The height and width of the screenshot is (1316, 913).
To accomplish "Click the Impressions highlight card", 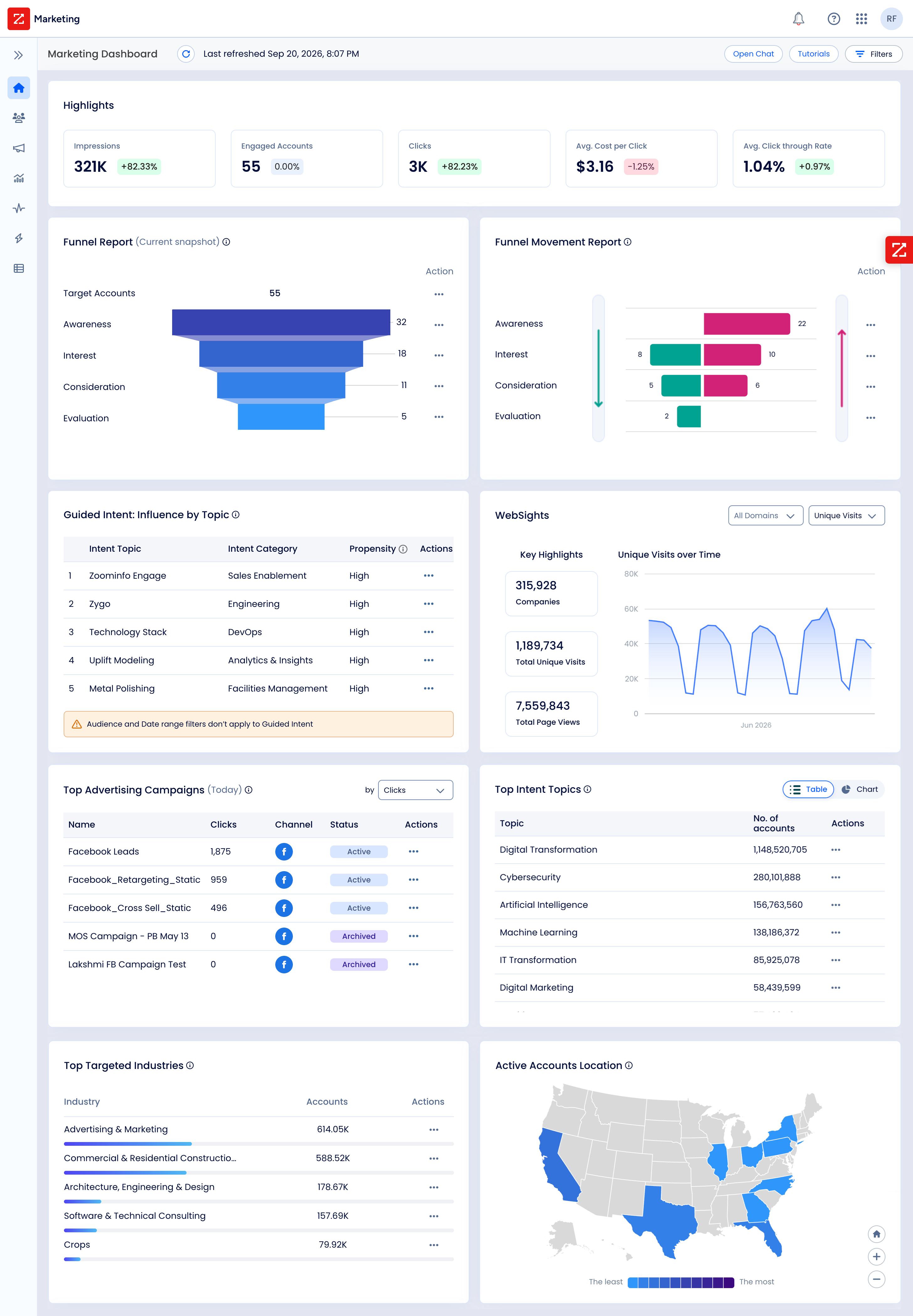I will point(140,158).
